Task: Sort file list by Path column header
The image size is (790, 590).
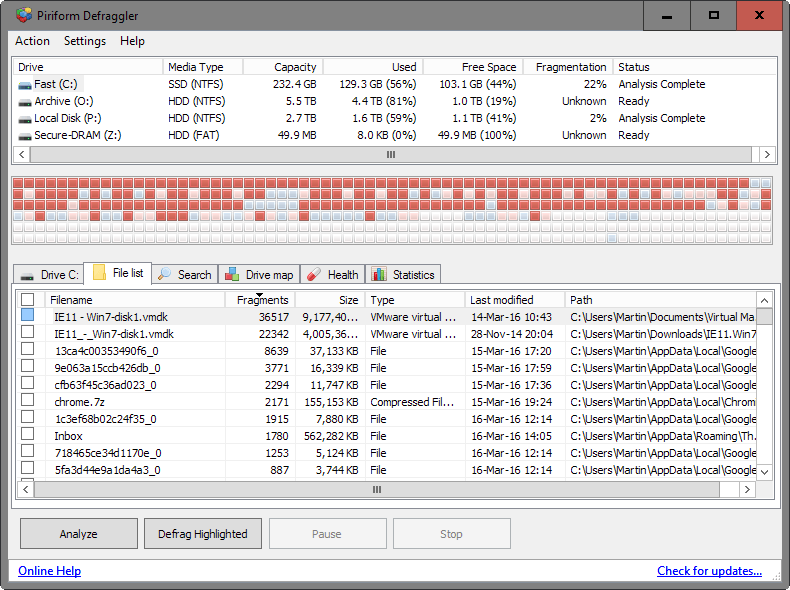Action: point(661,300)
